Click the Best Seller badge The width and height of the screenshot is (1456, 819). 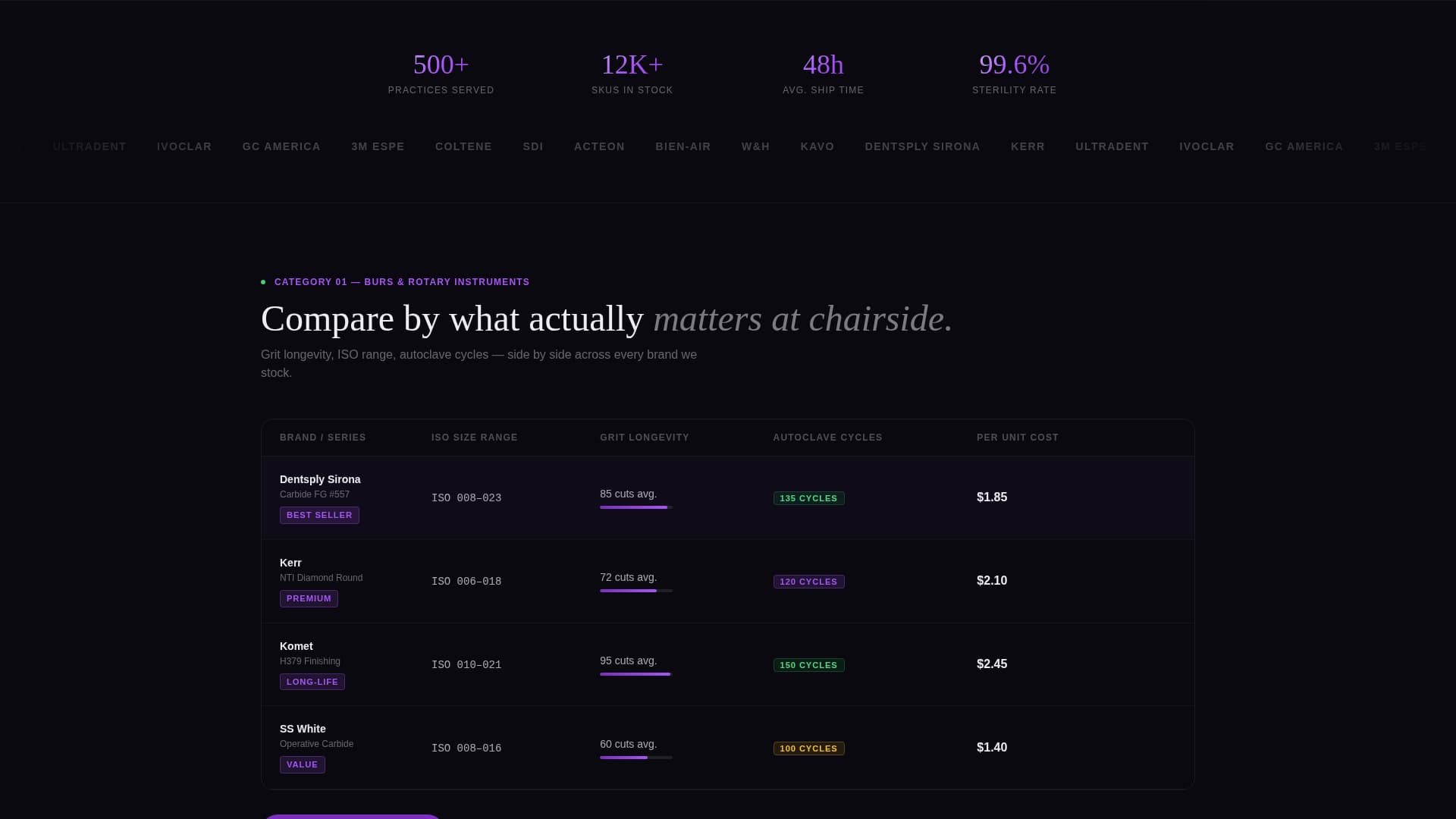pos(319,516)
